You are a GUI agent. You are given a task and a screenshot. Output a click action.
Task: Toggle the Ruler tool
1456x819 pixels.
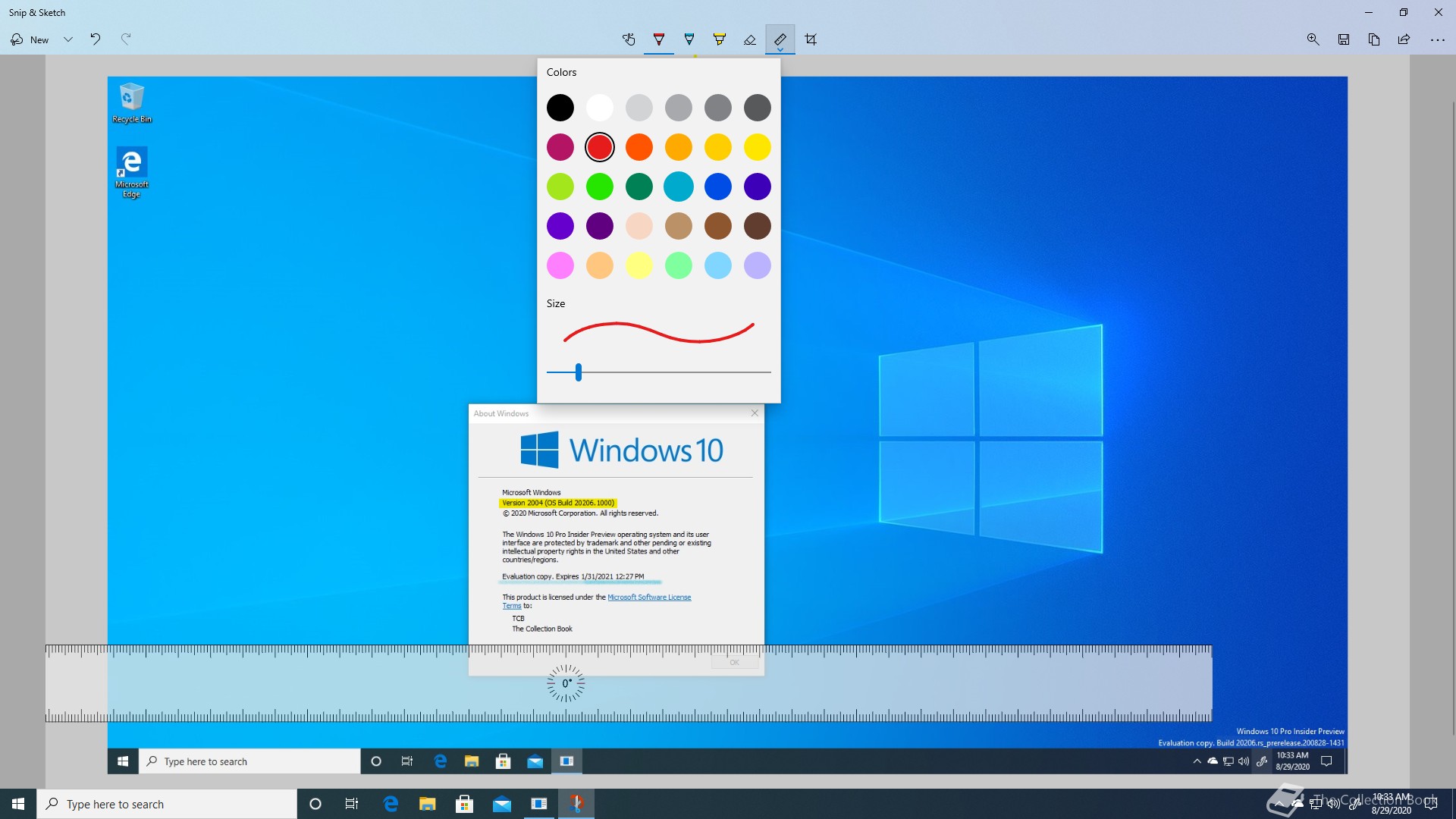[780, 38]
